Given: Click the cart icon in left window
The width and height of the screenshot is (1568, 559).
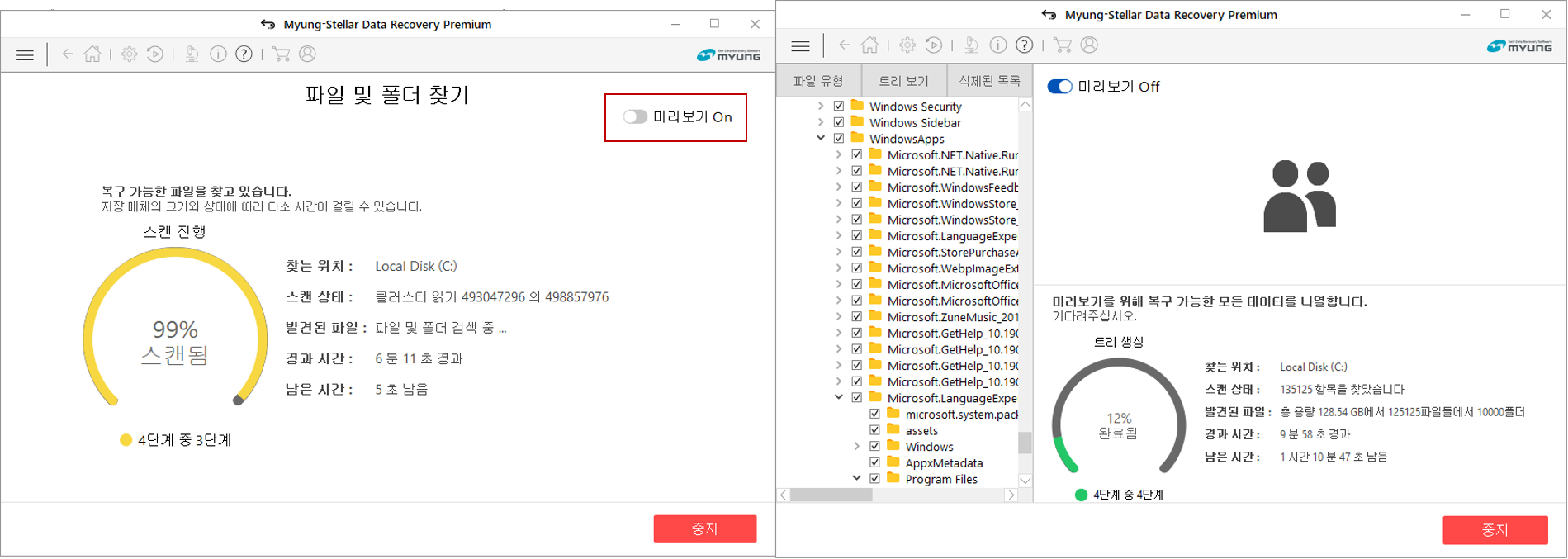Looking at the screenshot, I should (x=281, y=54).
